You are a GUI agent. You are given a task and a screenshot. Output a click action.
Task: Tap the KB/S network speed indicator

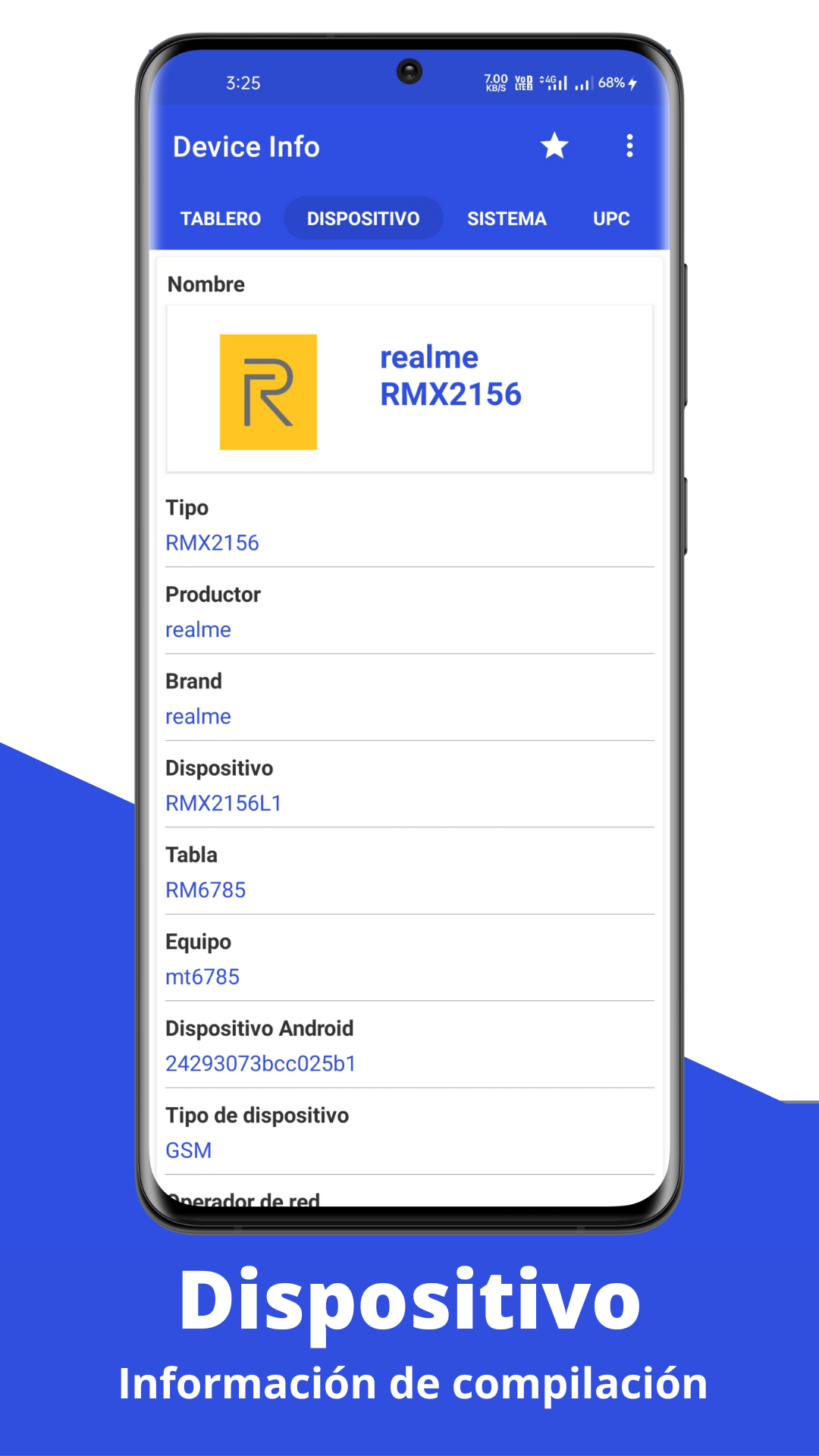tap(496, 83)
